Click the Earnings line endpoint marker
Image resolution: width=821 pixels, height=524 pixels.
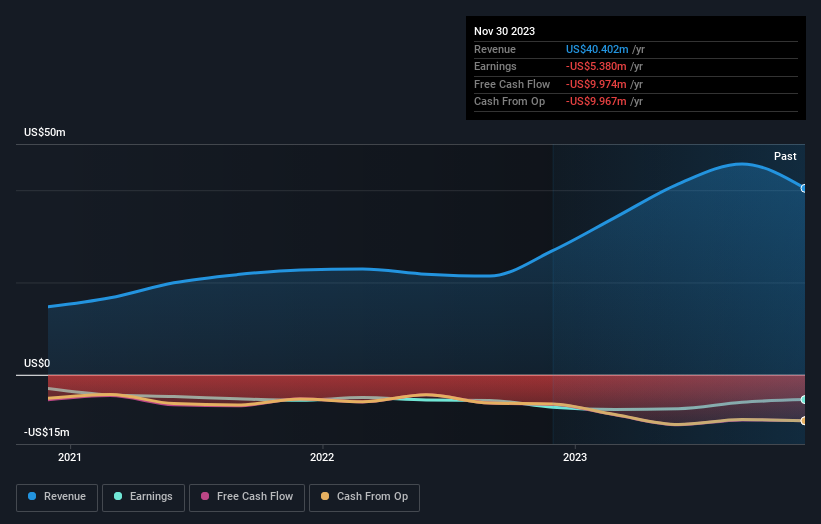tap(804, 399)
